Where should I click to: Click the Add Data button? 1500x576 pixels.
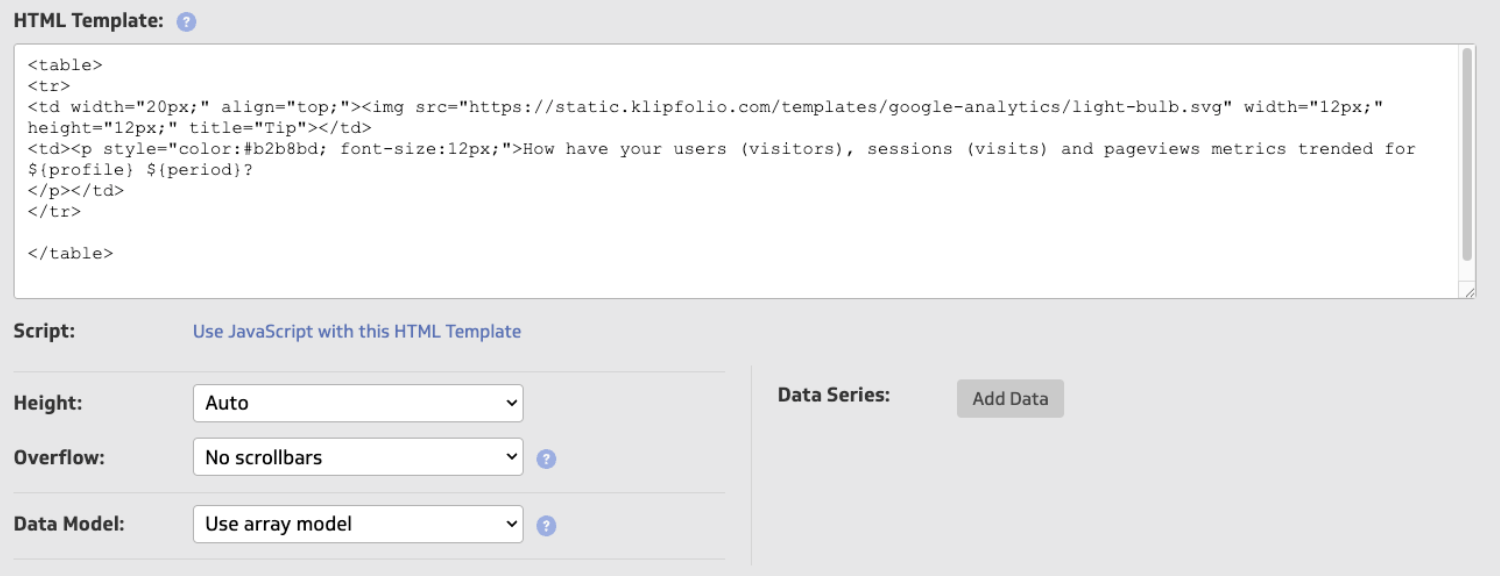pos(1010,398)
